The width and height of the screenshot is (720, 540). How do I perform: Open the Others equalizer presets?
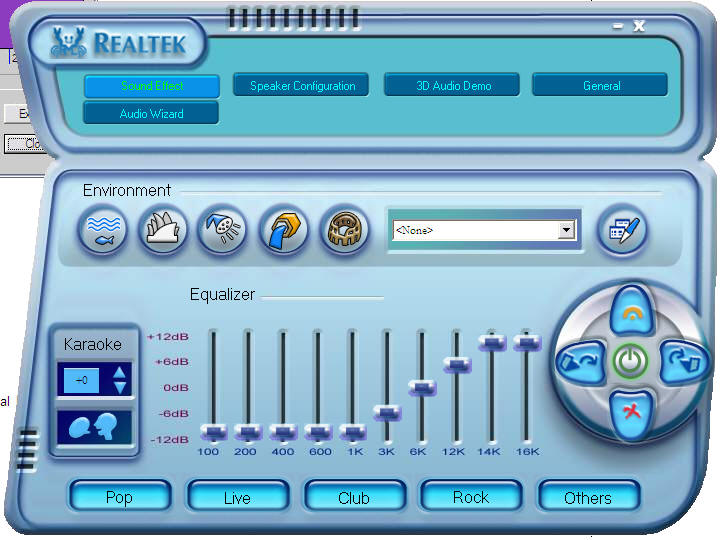(589, 497)
